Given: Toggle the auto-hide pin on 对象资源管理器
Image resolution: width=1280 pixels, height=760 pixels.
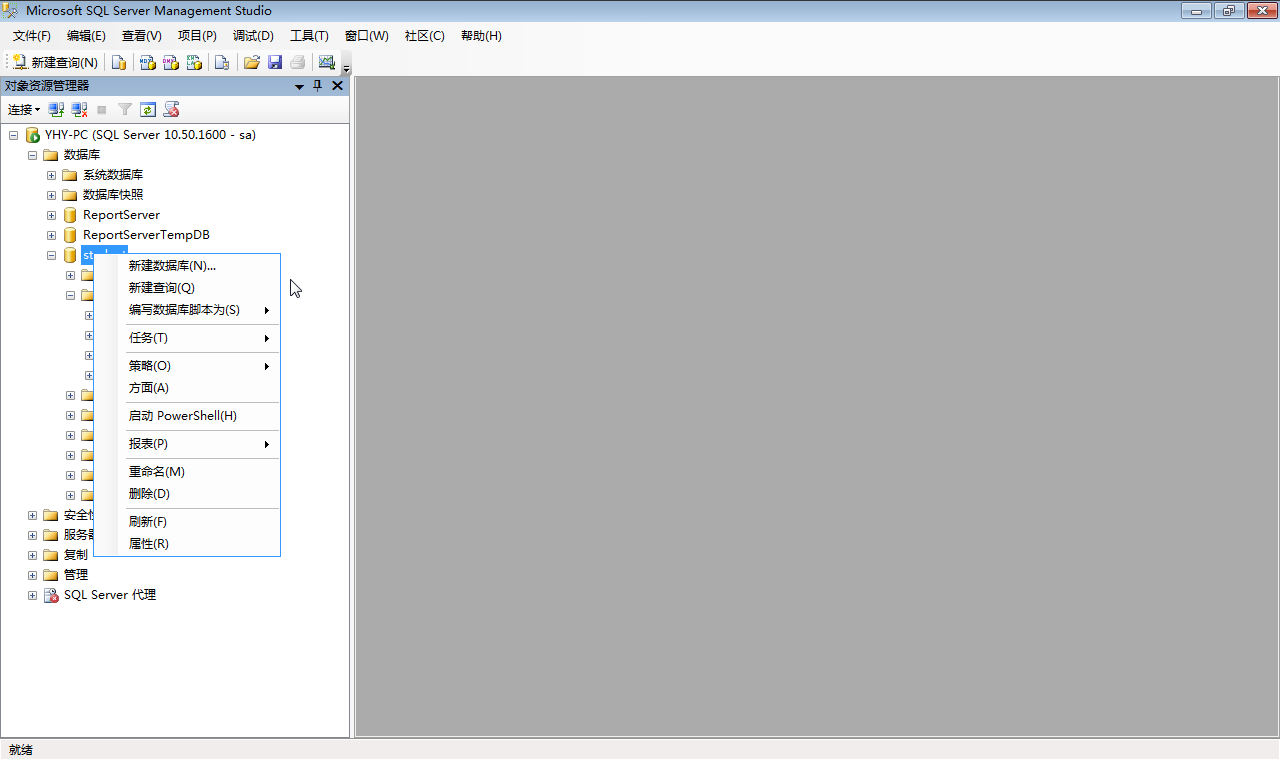Looking at the screenshot, I should pyautogui.click(x=318, y=86).
